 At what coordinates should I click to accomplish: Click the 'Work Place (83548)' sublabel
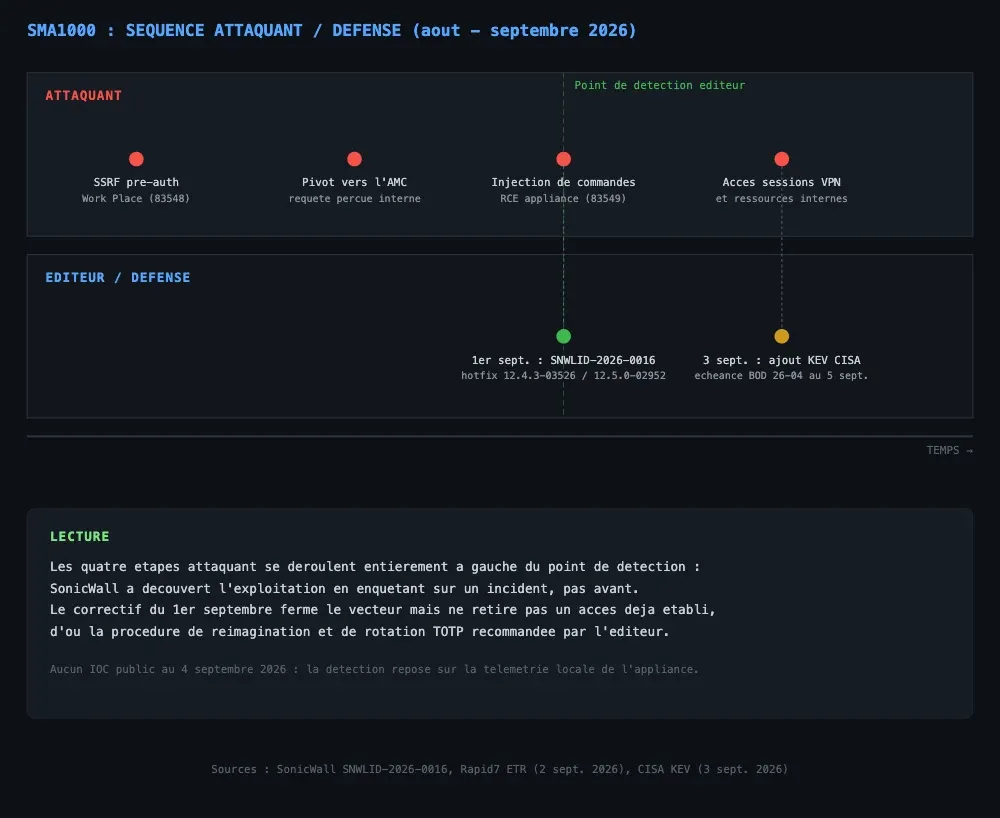[x=136, y=198]
